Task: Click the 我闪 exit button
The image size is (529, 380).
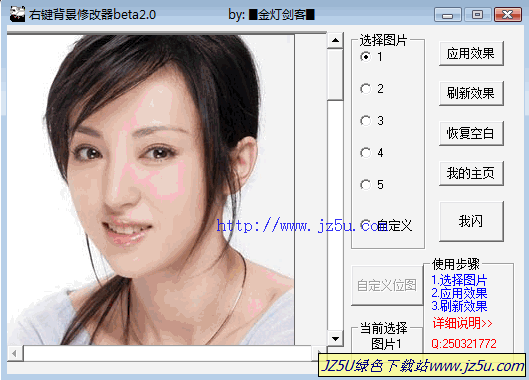Action: pos(471,221)
